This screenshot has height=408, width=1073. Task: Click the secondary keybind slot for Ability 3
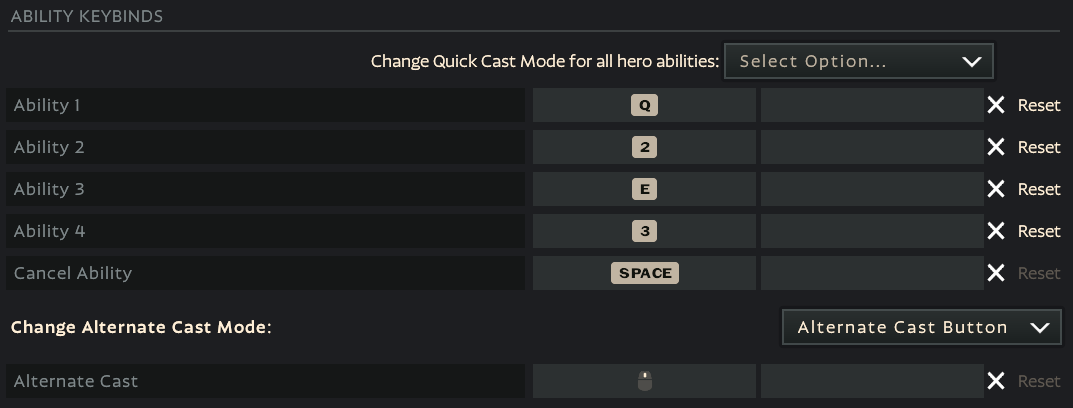(x=872, y=189)
